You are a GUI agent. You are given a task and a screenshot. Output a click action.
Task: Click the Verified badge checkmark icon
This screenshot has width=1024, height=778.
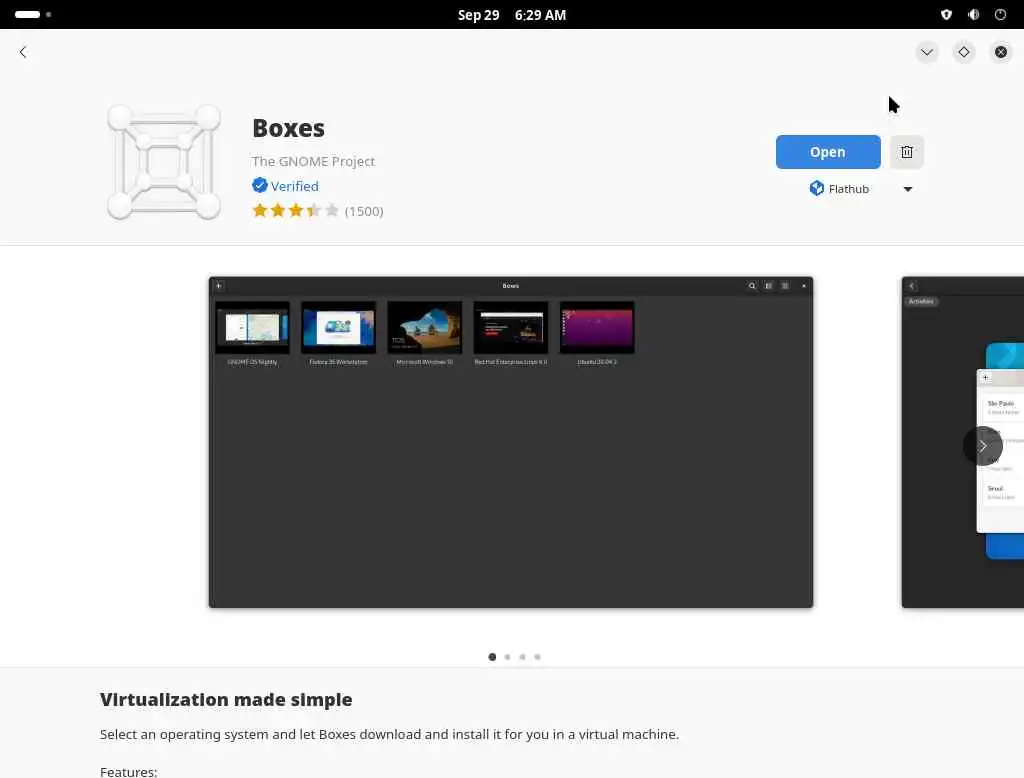(x=259, y=186)
